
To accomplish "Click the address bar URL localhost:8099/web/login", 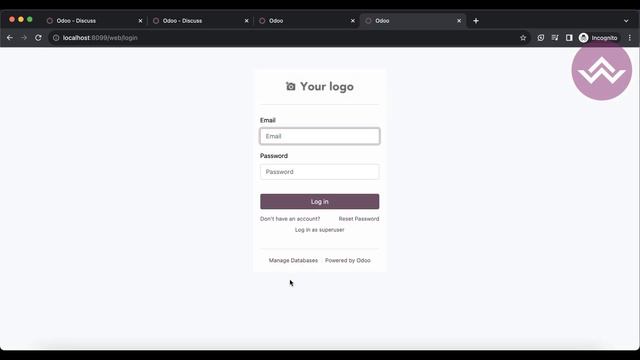I will [x=100, y=38].
